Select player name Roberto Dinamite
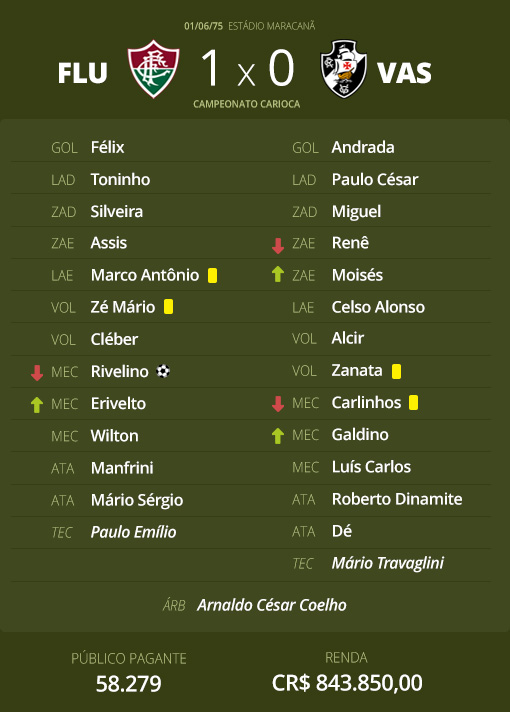Screen dimensions: 510x712 pos(397,499)
